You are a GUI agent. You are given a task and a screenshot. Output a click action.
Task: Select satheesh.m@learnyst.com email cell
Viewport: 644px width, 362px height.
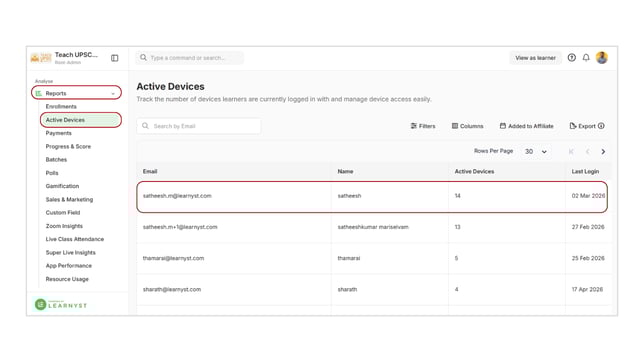(x=177, y=196)
